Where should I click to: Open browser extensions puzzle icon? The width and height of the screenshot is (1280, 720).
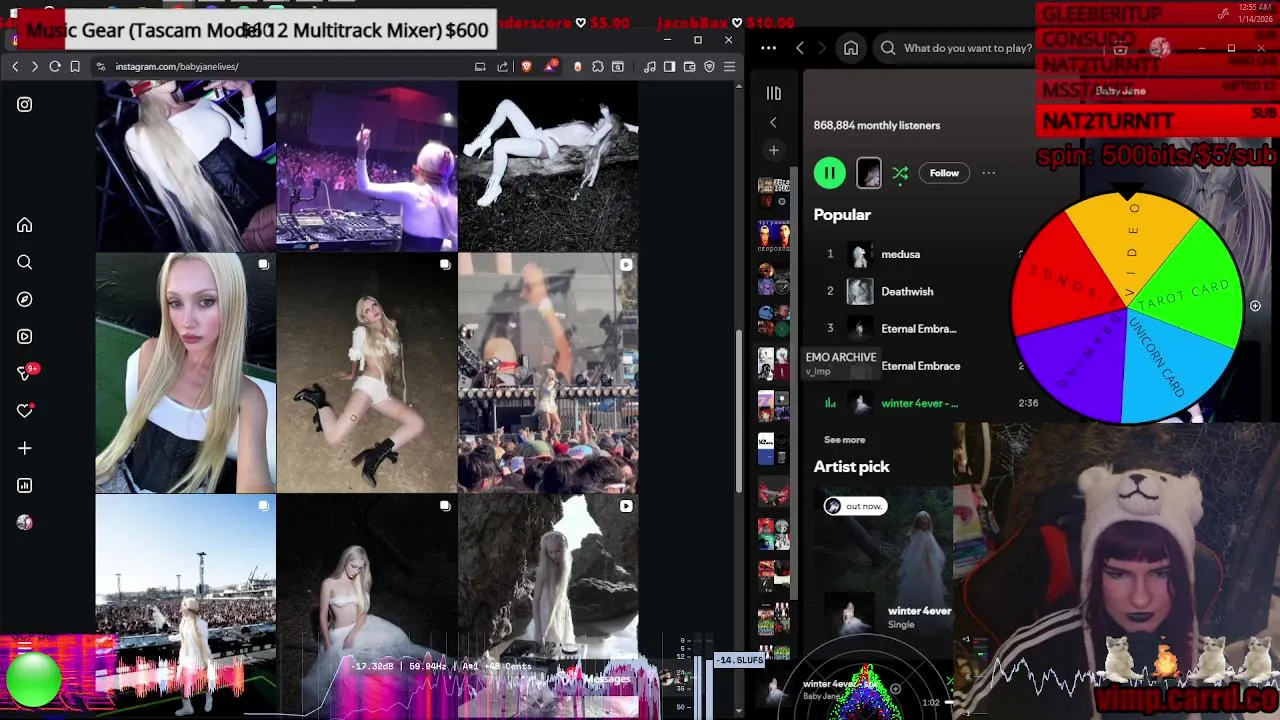coord(598,67)
